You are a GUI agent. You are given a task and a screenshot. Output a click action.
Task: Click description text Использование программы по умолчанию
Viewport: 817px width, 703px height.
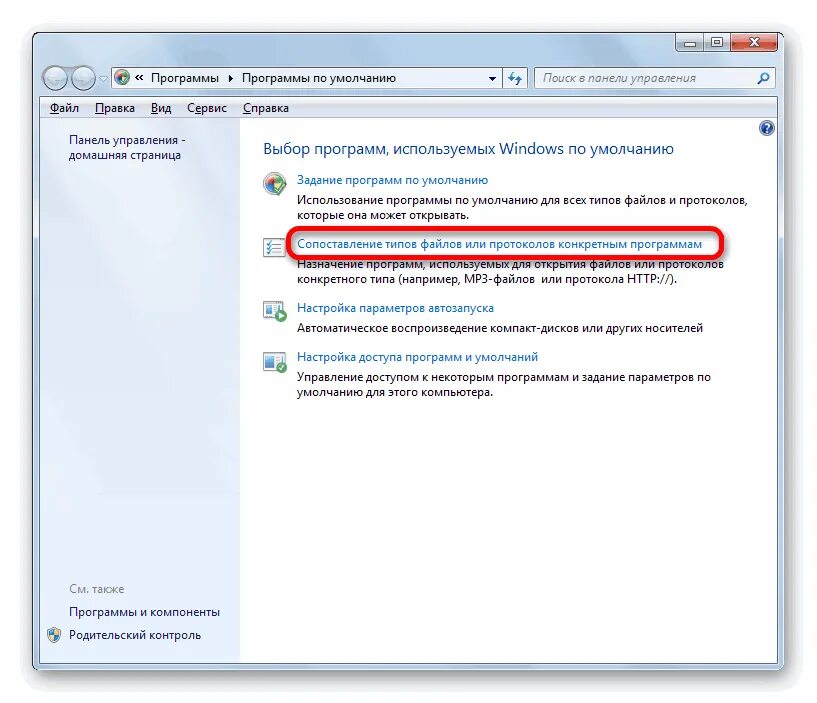522,207
